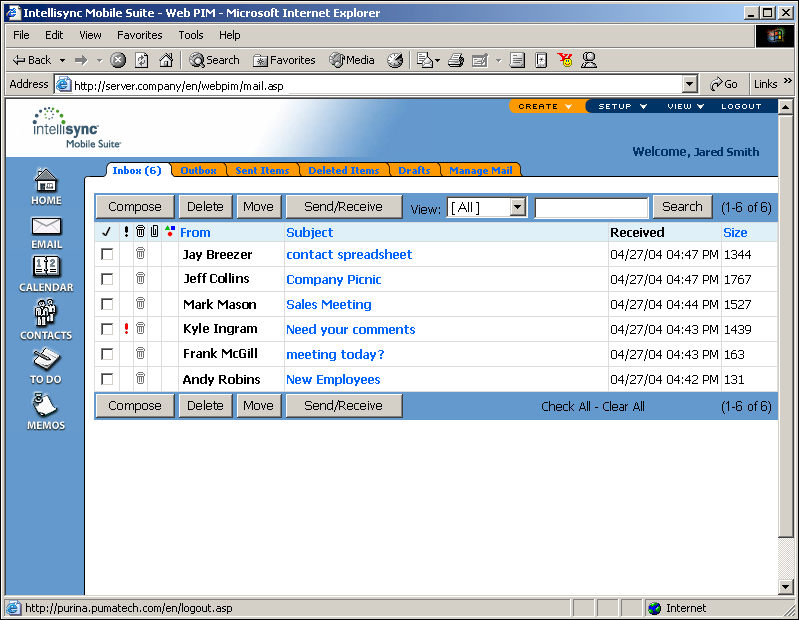This screenshot has height=620, width=799.
Task: Check the box for Mark Mason's message
Action: point(107,304)
